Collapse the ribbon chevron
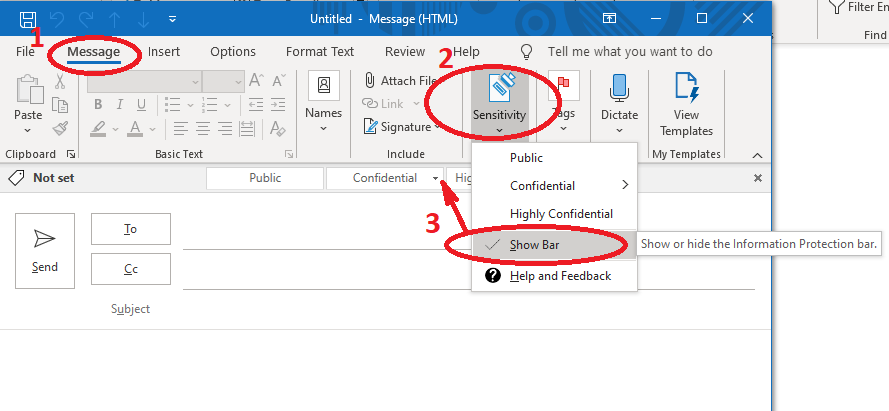Viewport: 889px width, 411px height. pos(757,155)
